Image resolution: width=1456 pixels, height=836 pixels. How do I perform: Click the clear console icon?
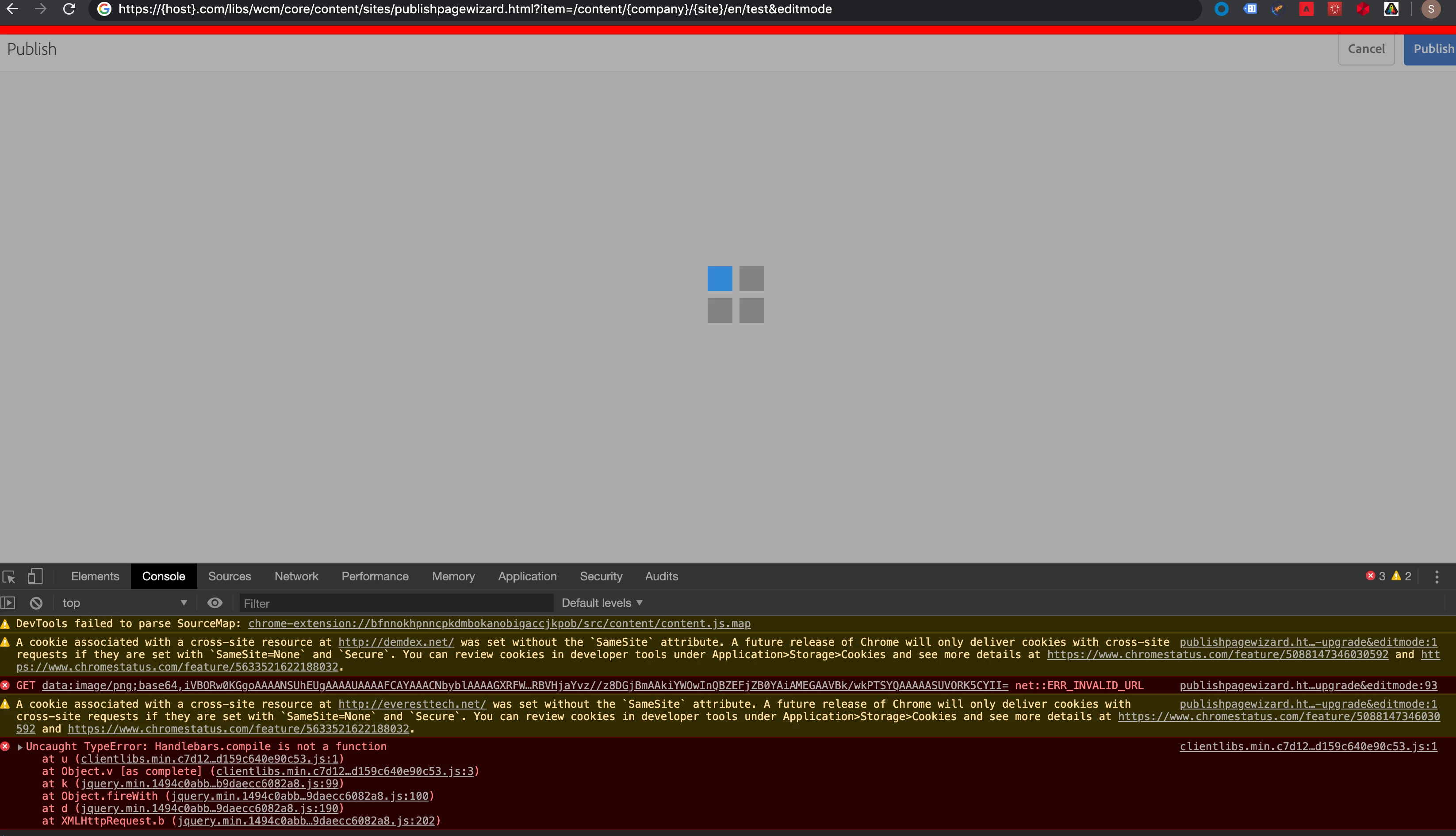(x=36, y=603)
